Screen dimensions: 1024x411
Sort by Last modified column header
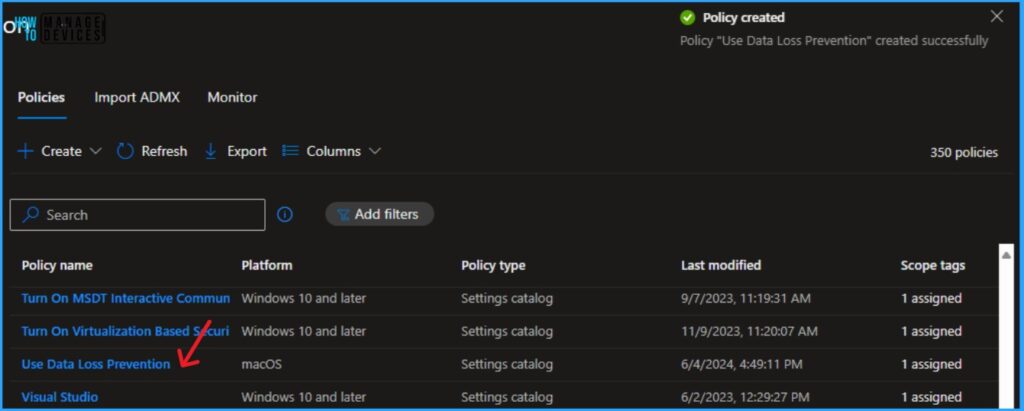click(x=721, y=265)
